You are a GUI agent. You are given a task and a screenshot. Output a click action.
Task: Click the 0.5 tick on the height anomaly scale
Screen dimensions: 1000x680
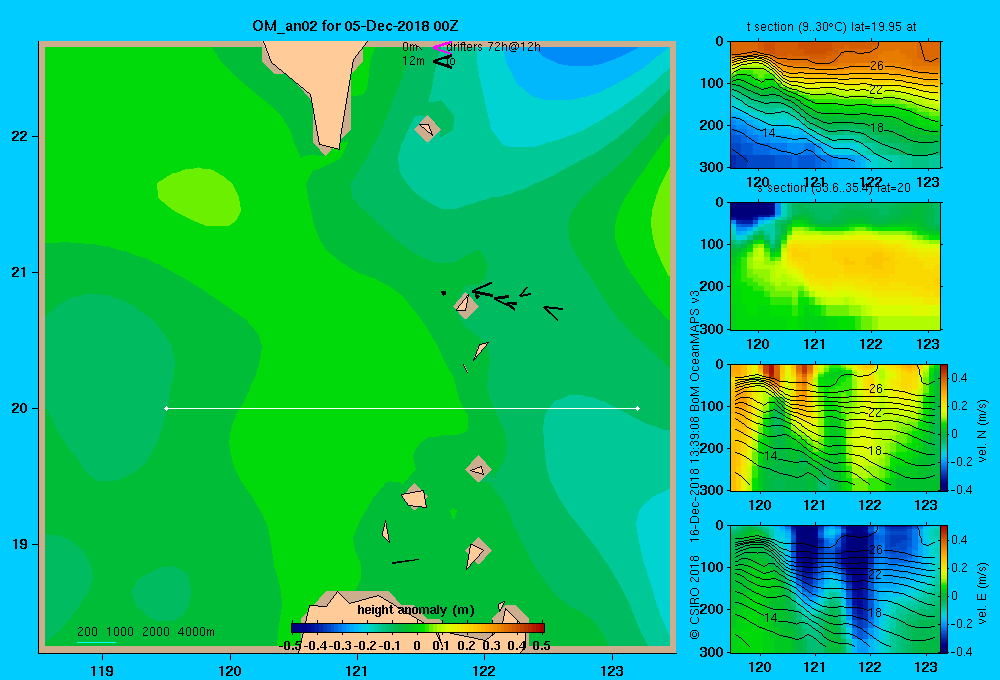541,646
